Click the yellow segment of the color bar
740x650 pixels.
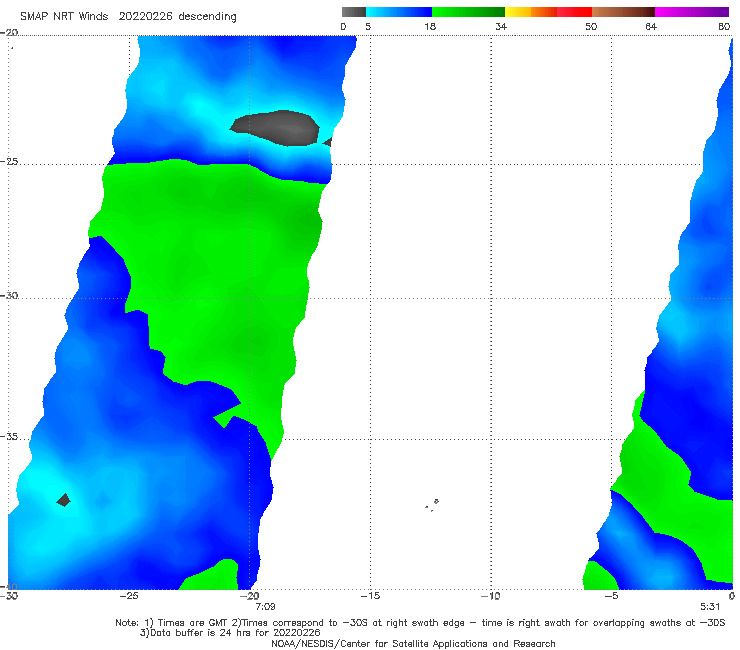coord(518,12)
